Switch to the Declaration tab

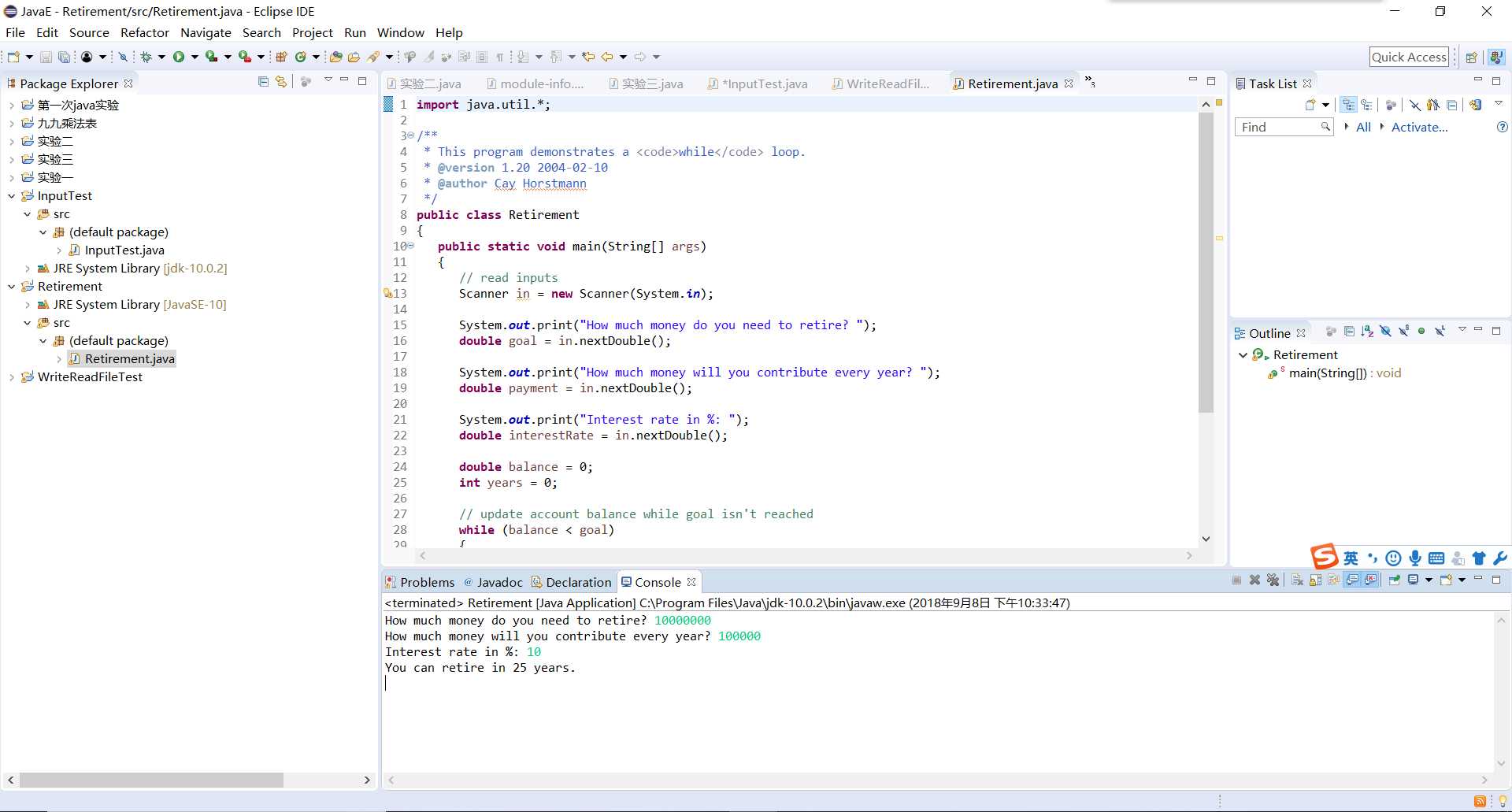coord(571,582)
